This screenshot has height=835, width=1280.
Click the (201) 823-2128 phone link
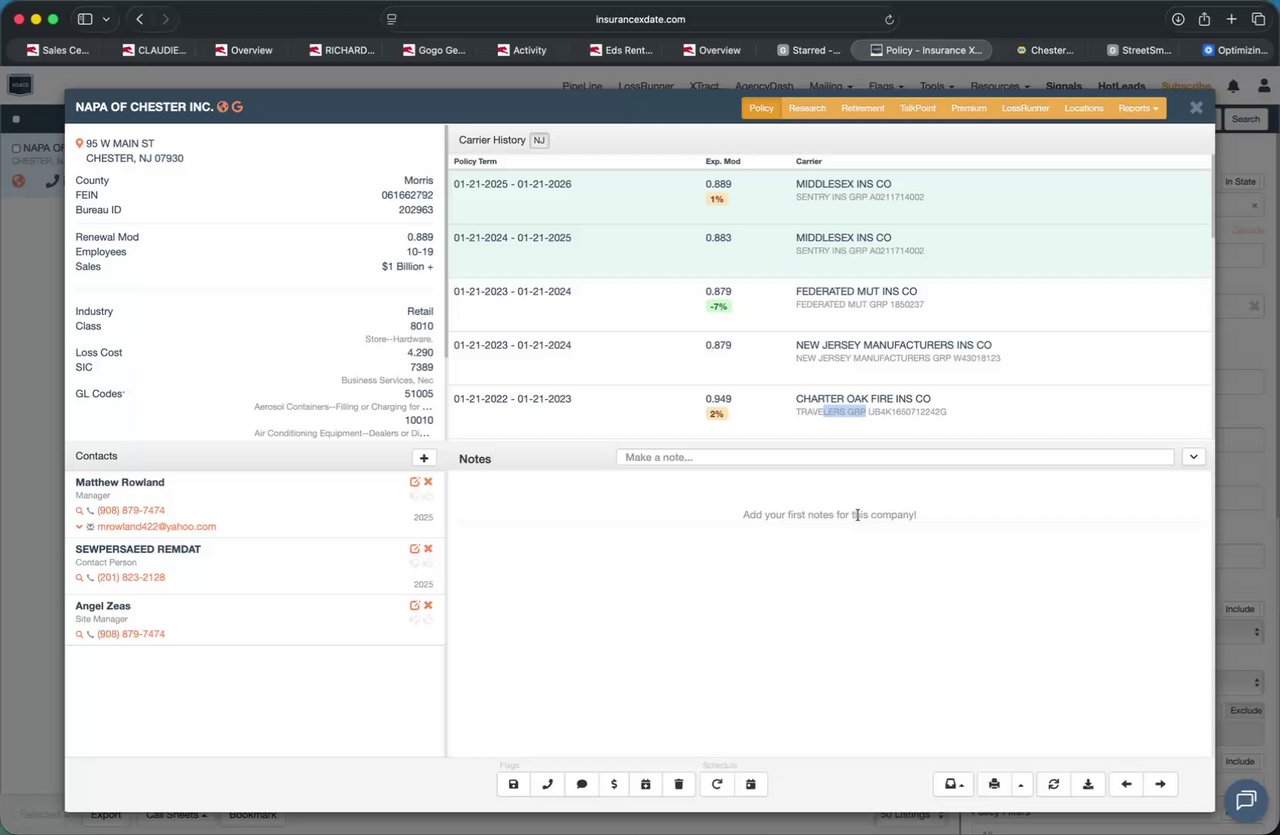(x=131, y=578)
